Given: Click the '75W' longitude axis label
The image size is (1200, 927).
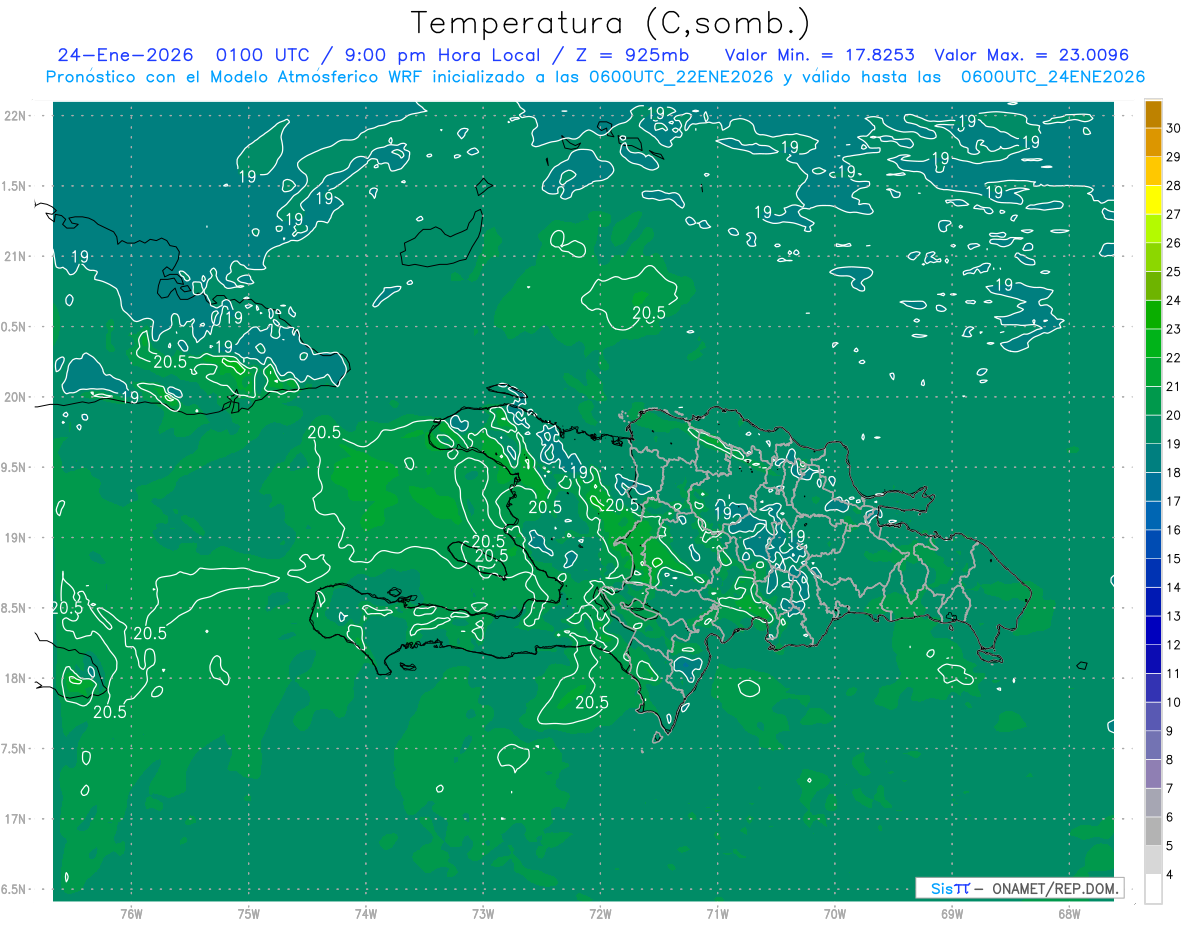Looking at the screenshot, I should pos(248,914).
